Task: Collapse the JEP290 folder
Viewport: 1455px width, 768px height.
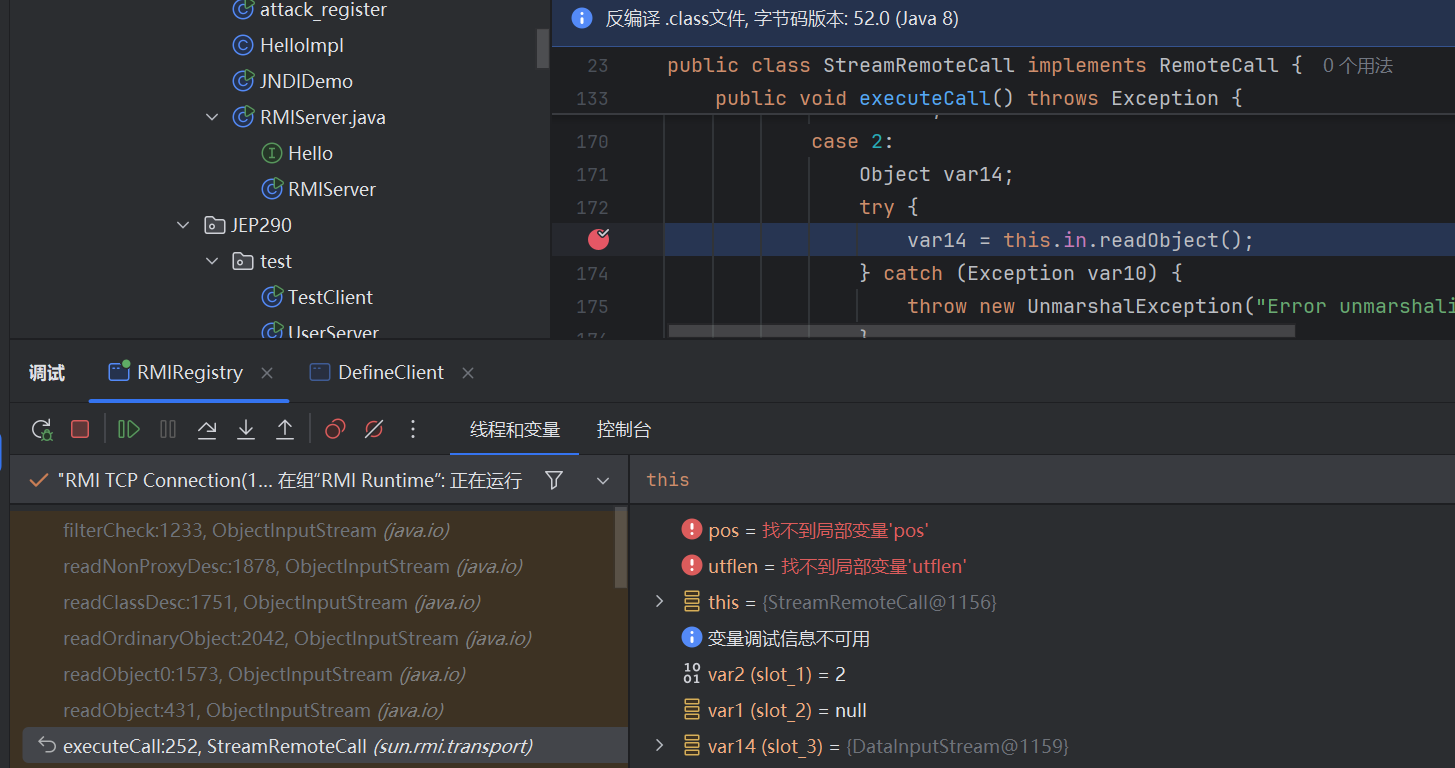Action: point(183,226)
